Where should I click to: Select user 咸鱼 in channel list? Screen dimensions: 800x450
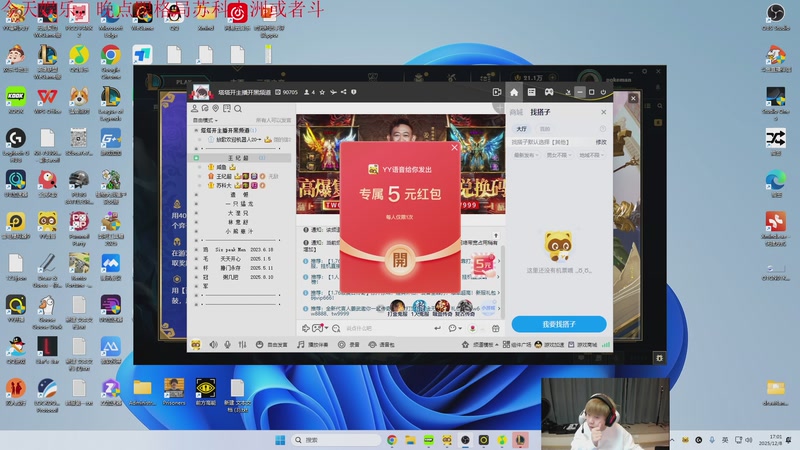click(221, 167)
